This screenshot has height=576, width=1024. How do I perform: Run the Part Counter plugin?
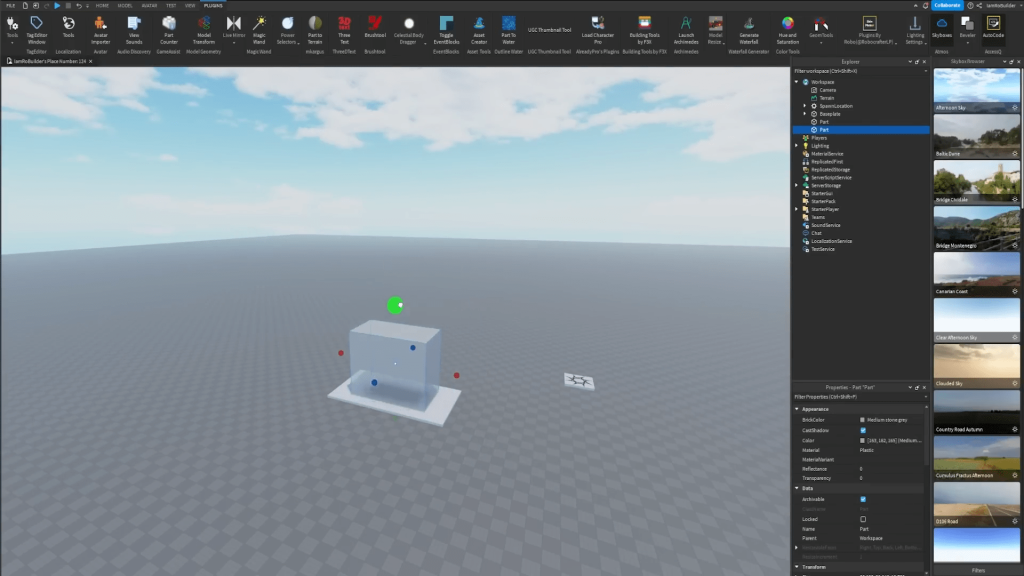[168, 30]
